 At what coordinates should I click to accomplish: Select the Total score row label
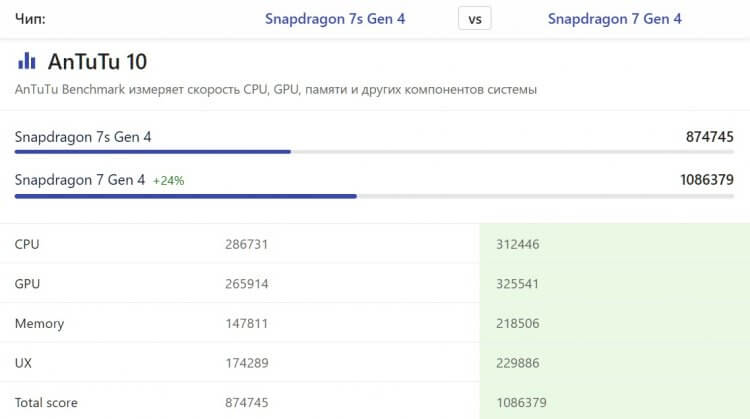click(x=46, y=403)
